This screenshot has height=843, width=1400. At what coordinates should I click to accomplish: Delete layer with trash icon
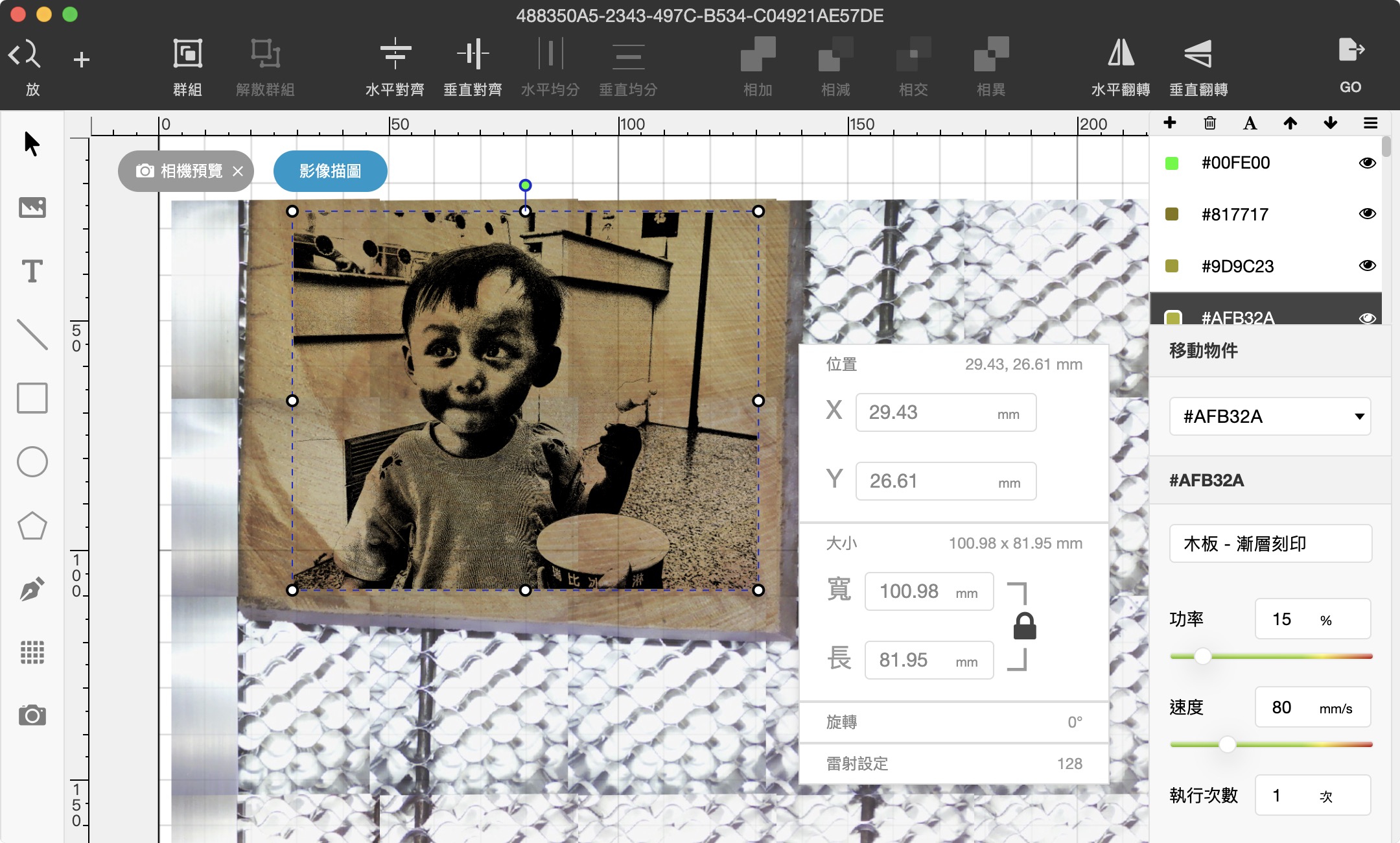(1209, 123)
